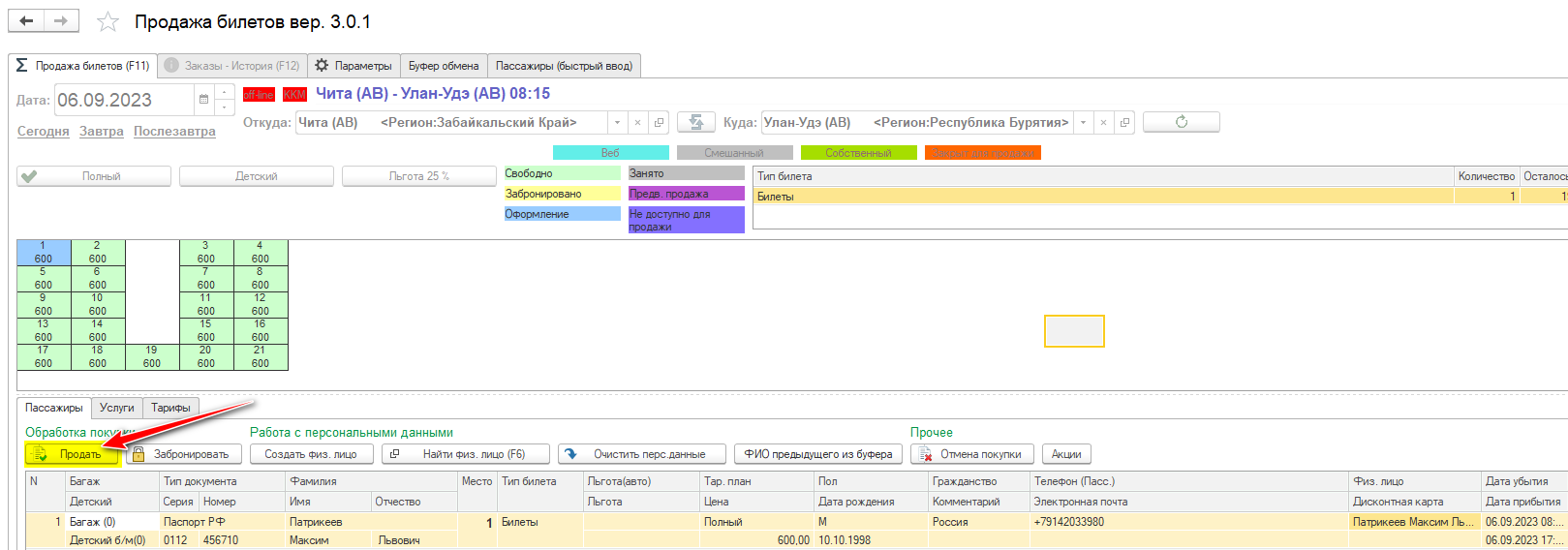Toggle the Полный tariff option
1568x550 pixels.
94,176
